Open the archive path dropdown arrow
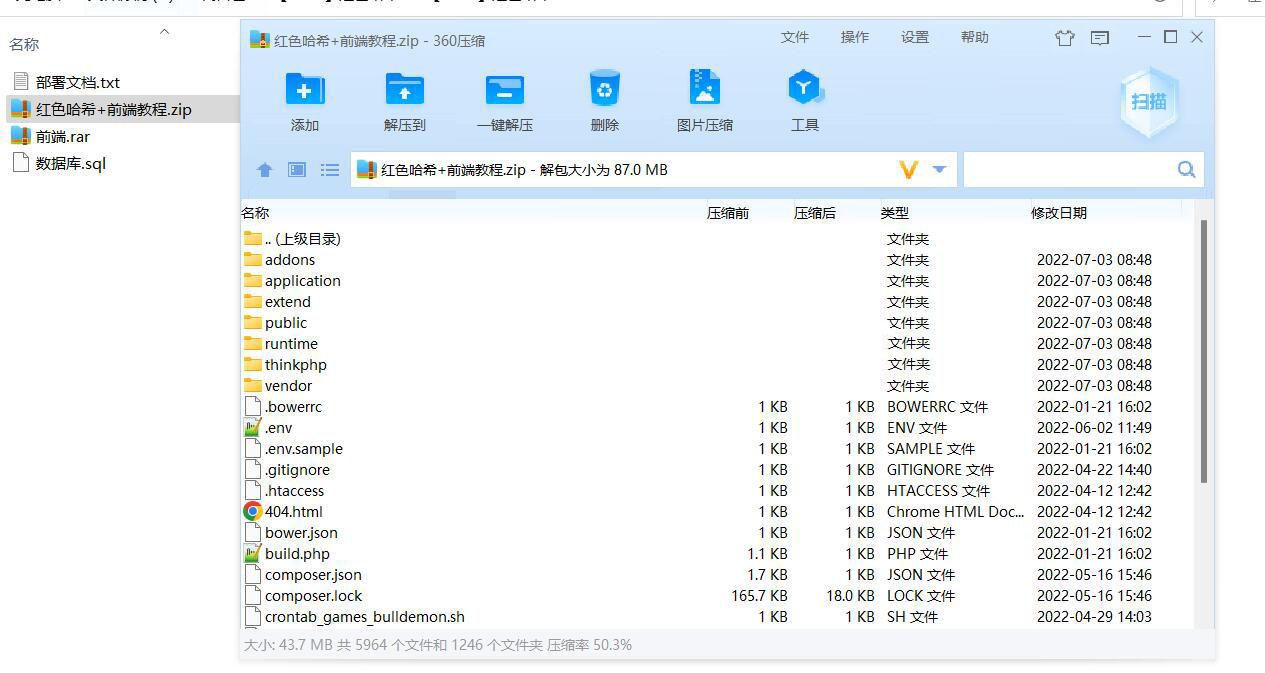Screen dimensions: 1265x673 pos(940,170)
